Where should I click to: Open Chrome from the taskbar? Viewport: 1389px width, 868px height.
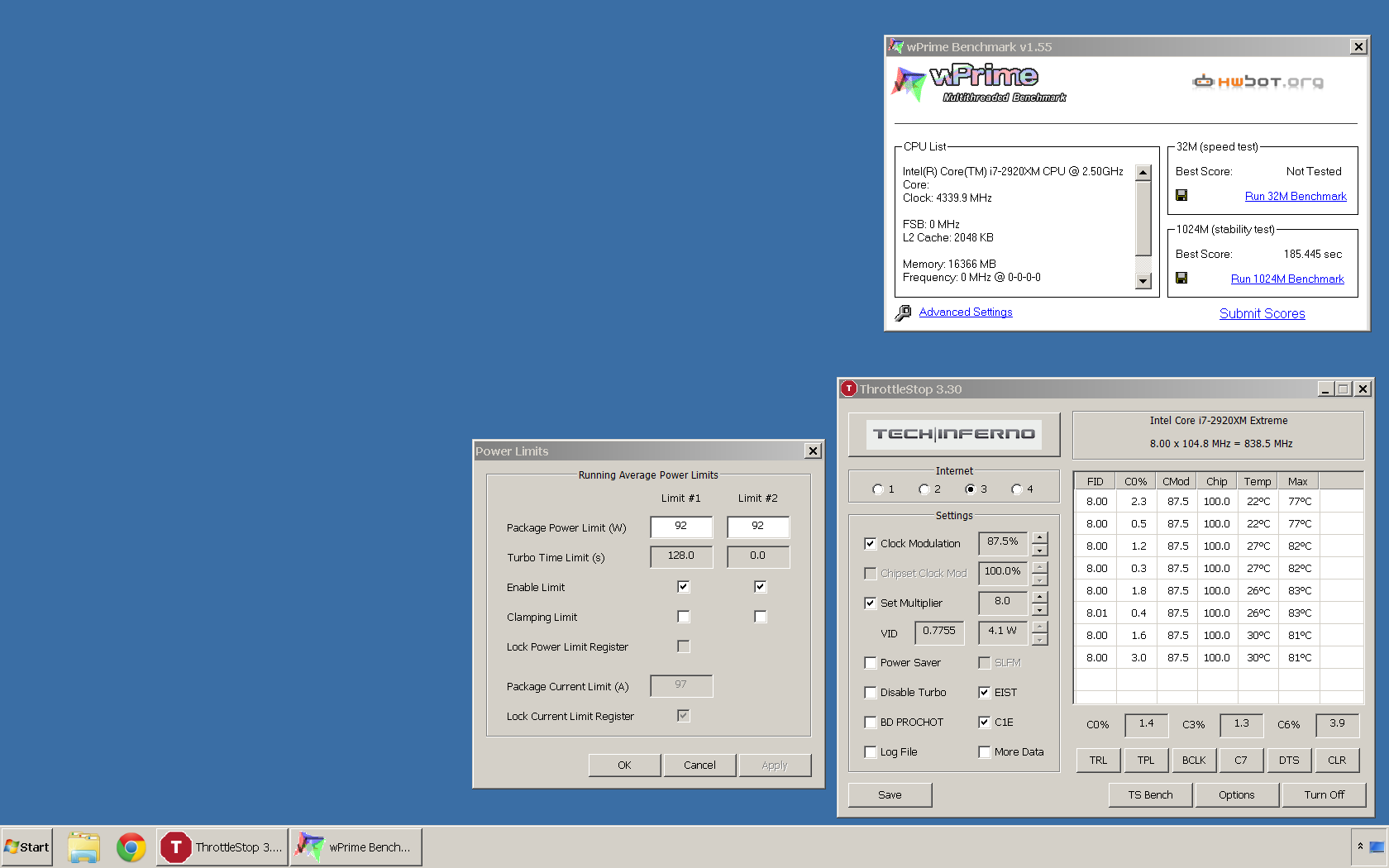(131, 847)
